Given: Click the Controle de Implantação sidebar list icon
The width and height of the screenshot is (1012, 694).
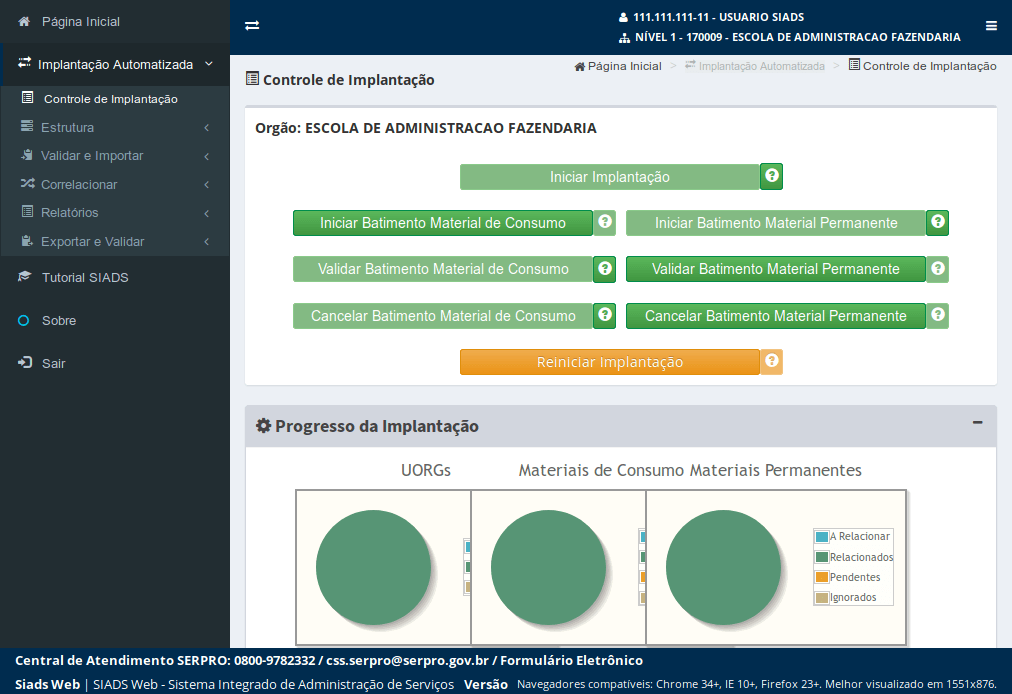Looking at the screenshot, I should (27, 97).
